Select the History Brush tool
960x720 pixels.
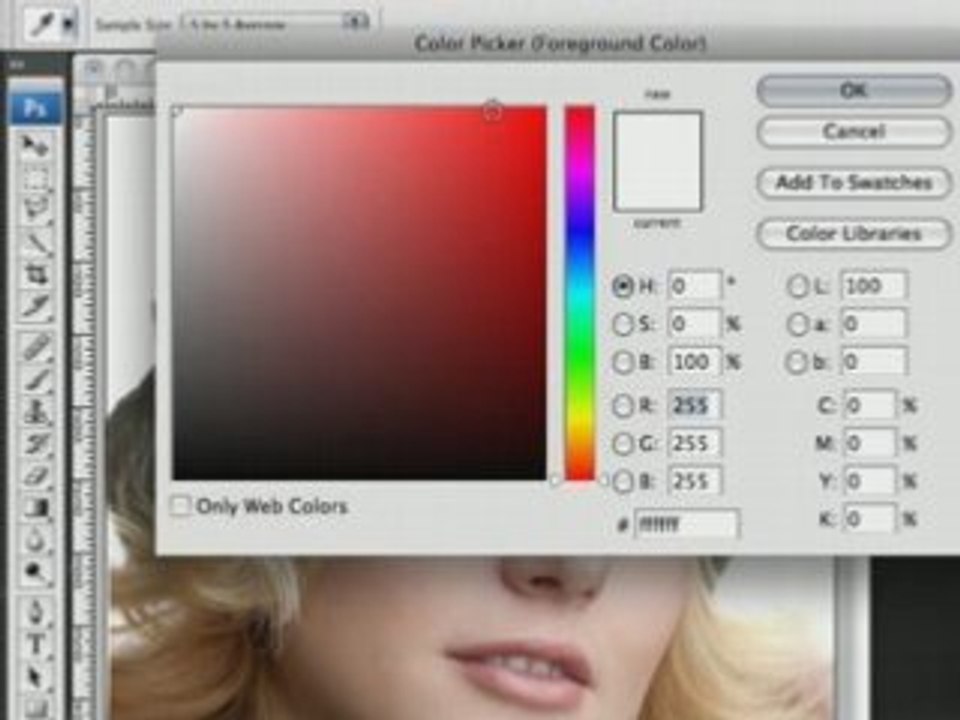pyautogui.click(x=36, y=443)
